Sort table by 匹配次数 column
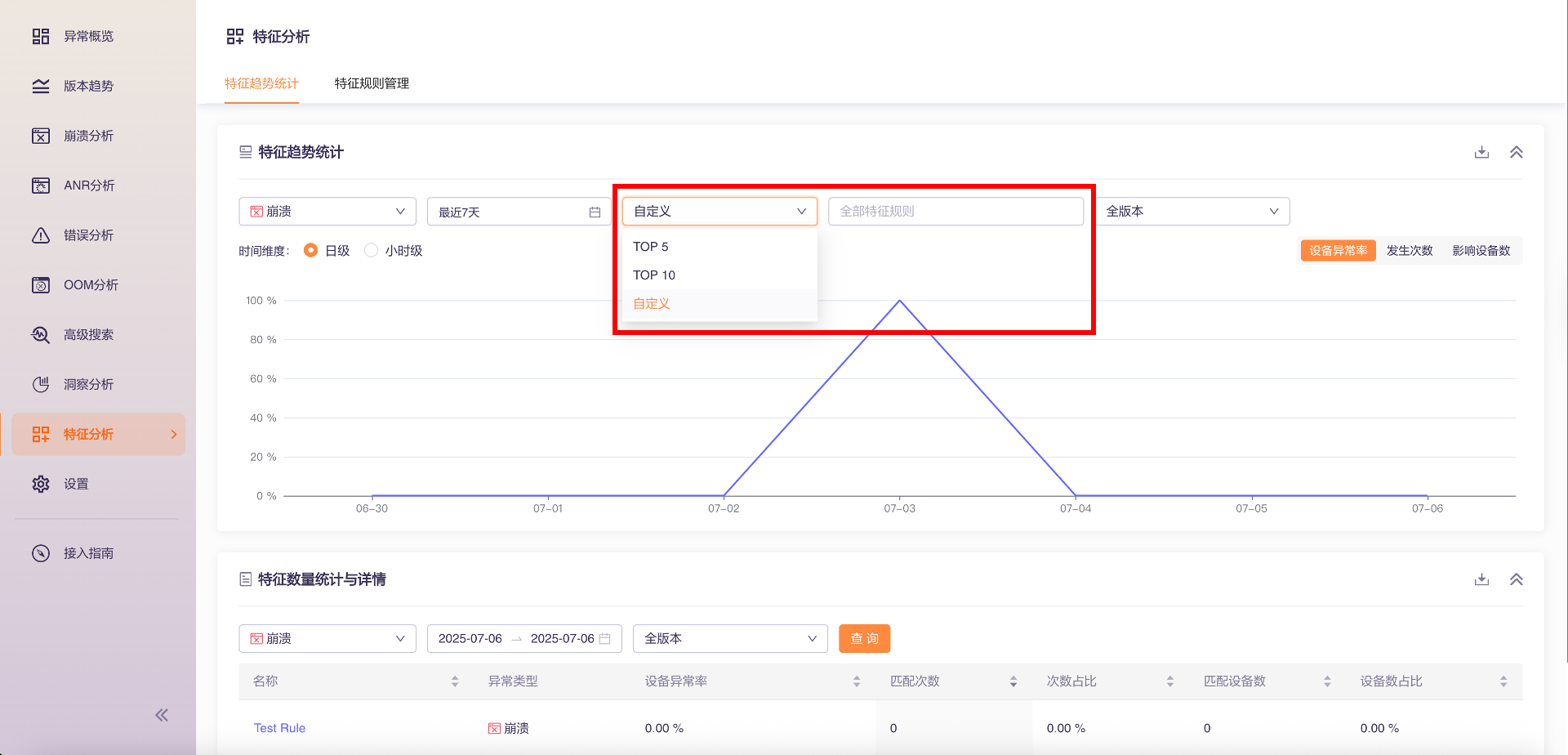The image size is (1568, 755). (x=1013, y=681)
